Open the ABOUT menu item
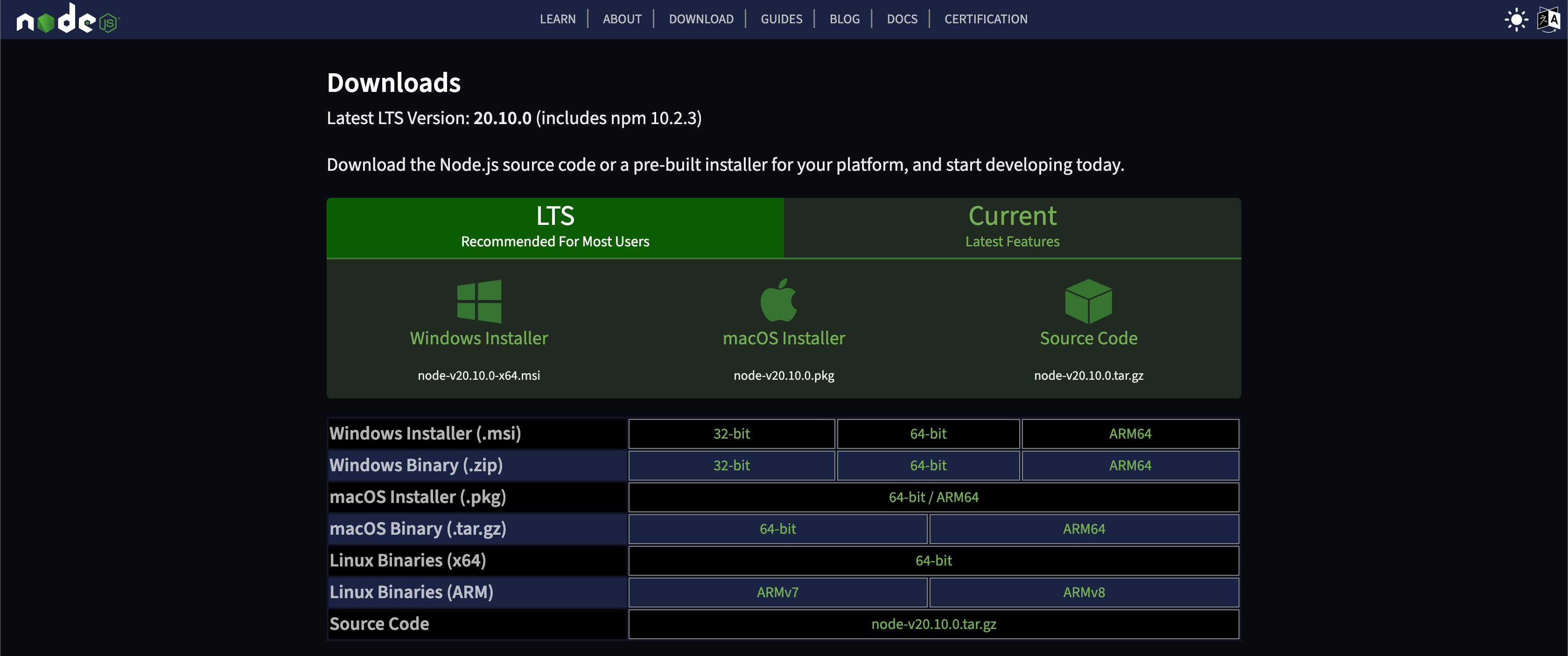 pos(622,19)
